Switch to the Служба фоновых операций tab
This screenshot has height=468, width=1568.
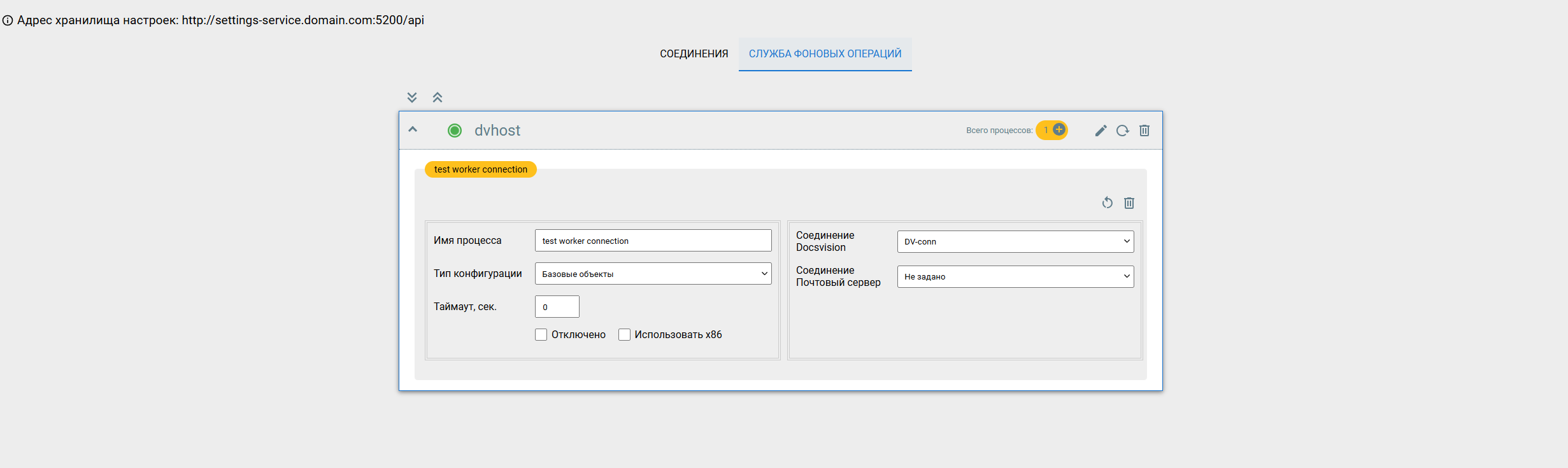click(x=825, y=54)
